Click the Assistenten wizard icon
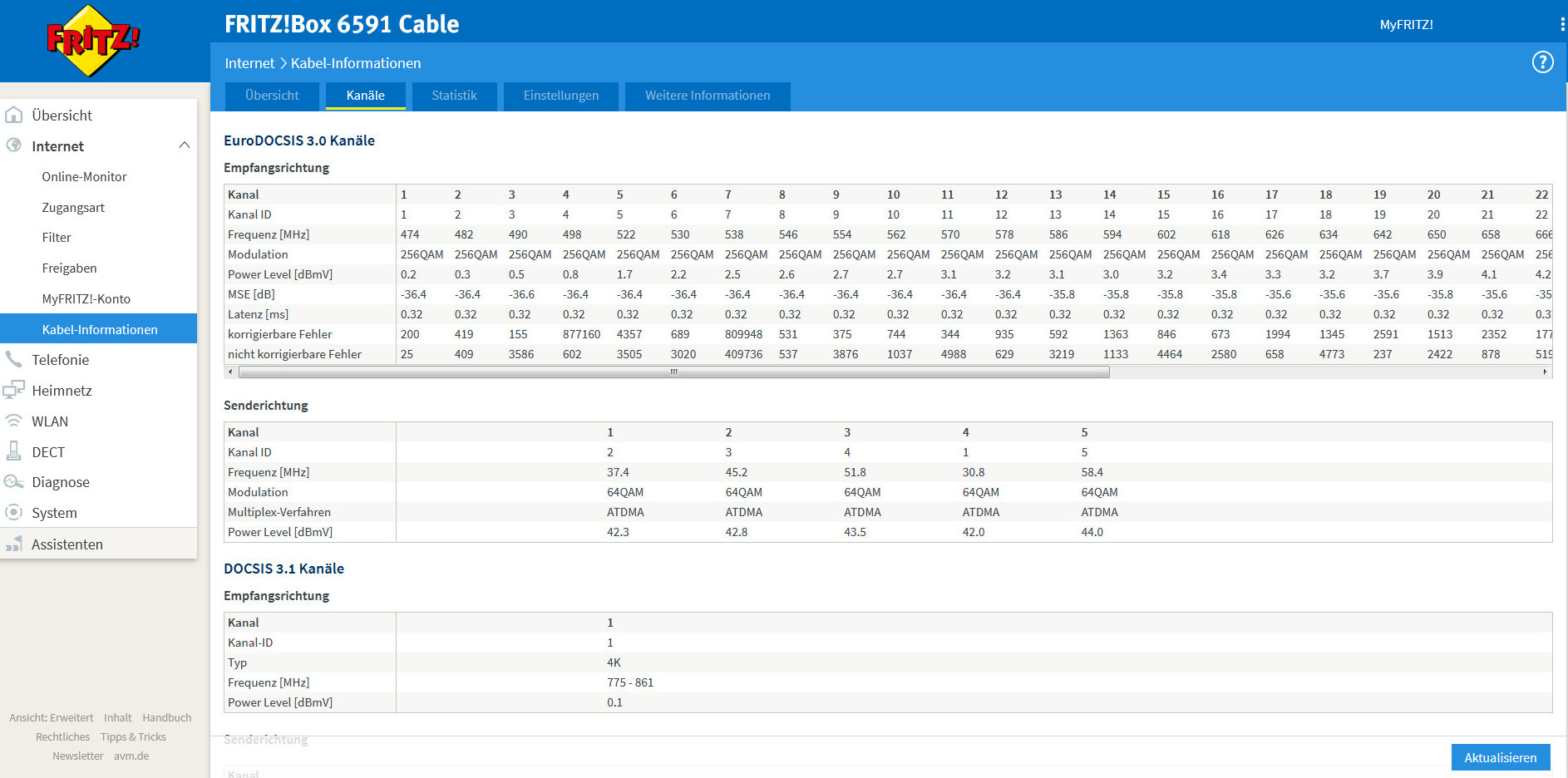The width and height of the screenshot is (1568, 778). click(14, 544)
